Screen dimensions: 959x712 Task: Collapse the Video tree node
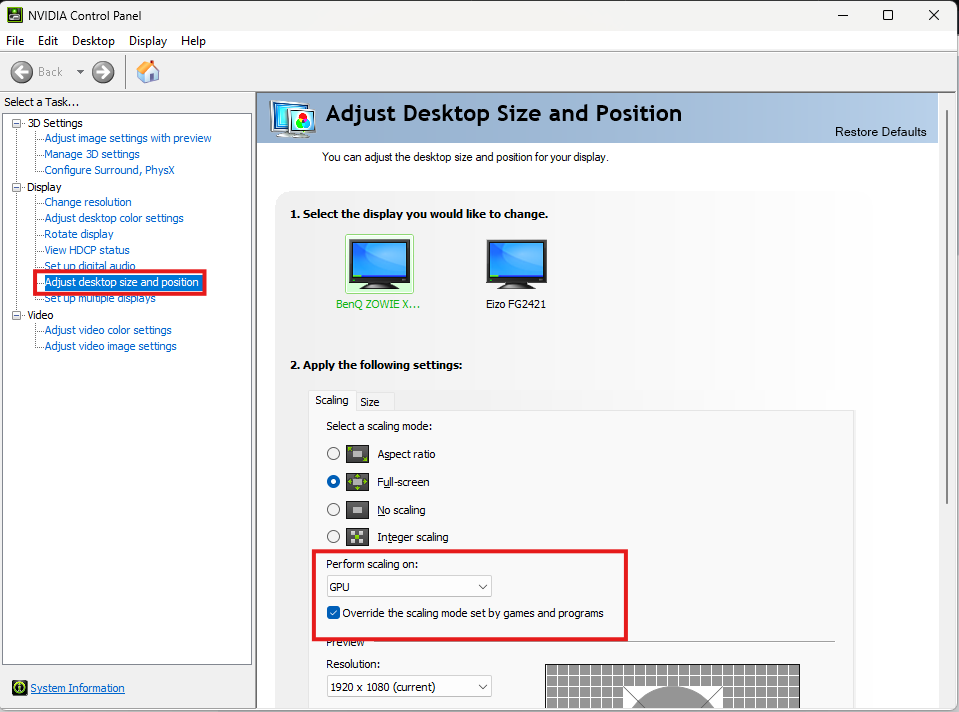pos(17,315)
